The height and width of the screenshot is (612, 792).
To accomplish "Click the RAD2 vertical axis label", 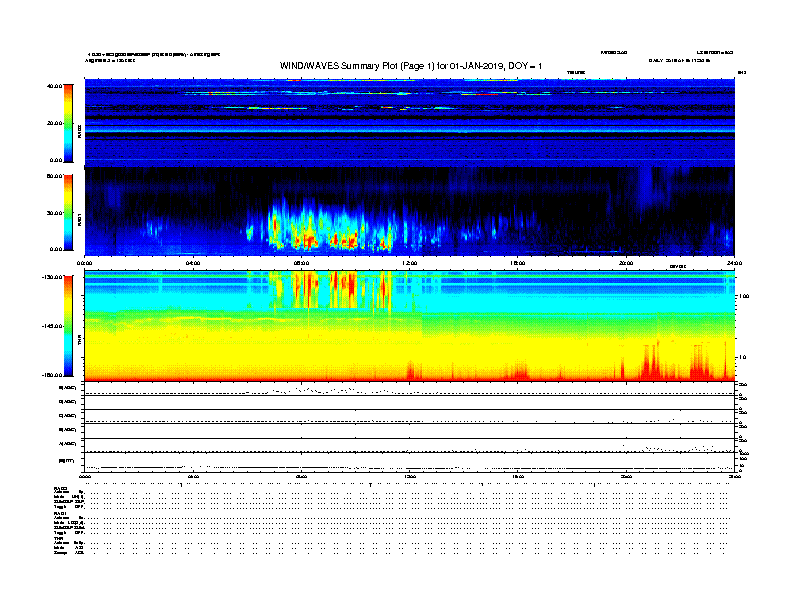I will tap(79, 131).
